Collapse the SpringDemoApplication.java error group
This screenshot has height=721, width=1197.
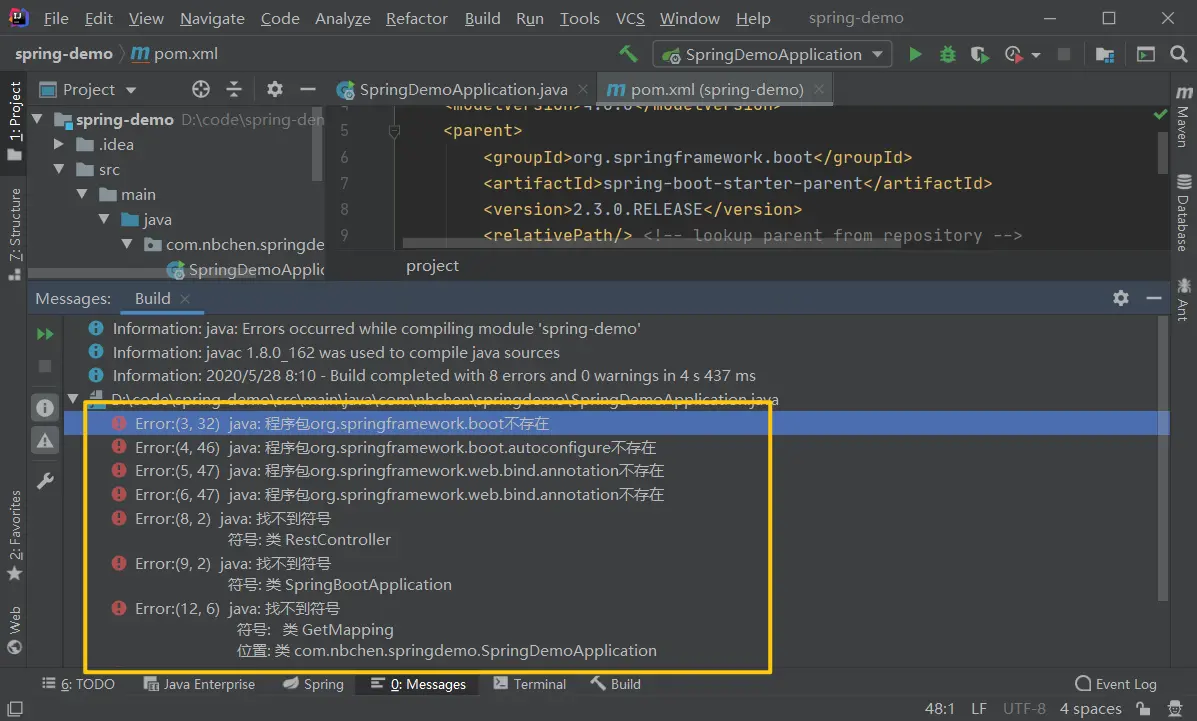pos(73,398)
